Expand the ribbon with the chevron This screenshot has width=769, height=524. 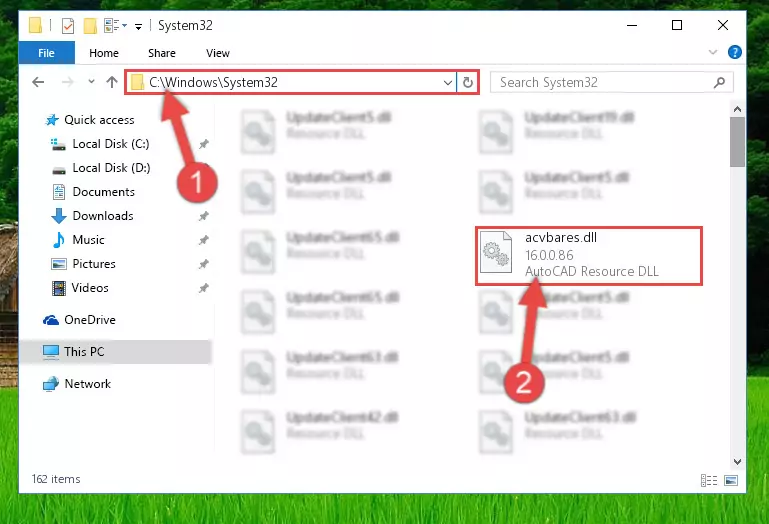[713, 52]
